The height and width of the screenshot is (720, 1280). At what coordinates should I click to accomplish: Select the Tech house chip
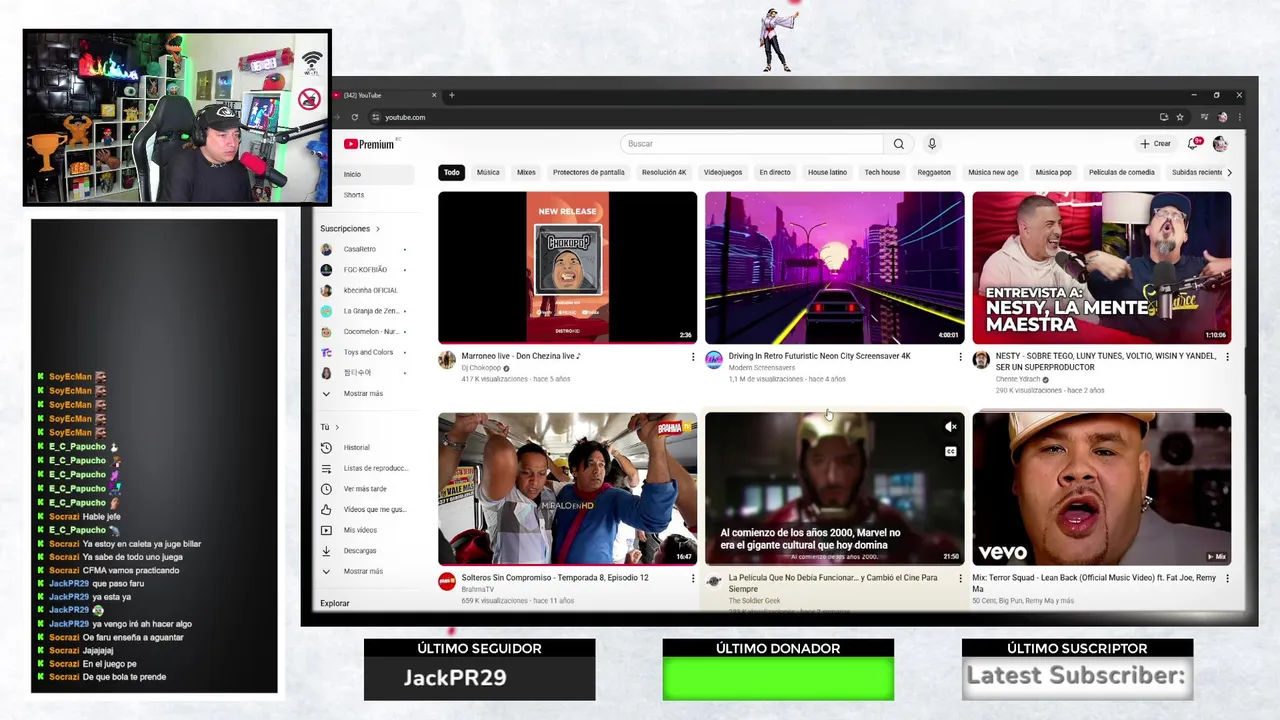click(x=882, y=172)
